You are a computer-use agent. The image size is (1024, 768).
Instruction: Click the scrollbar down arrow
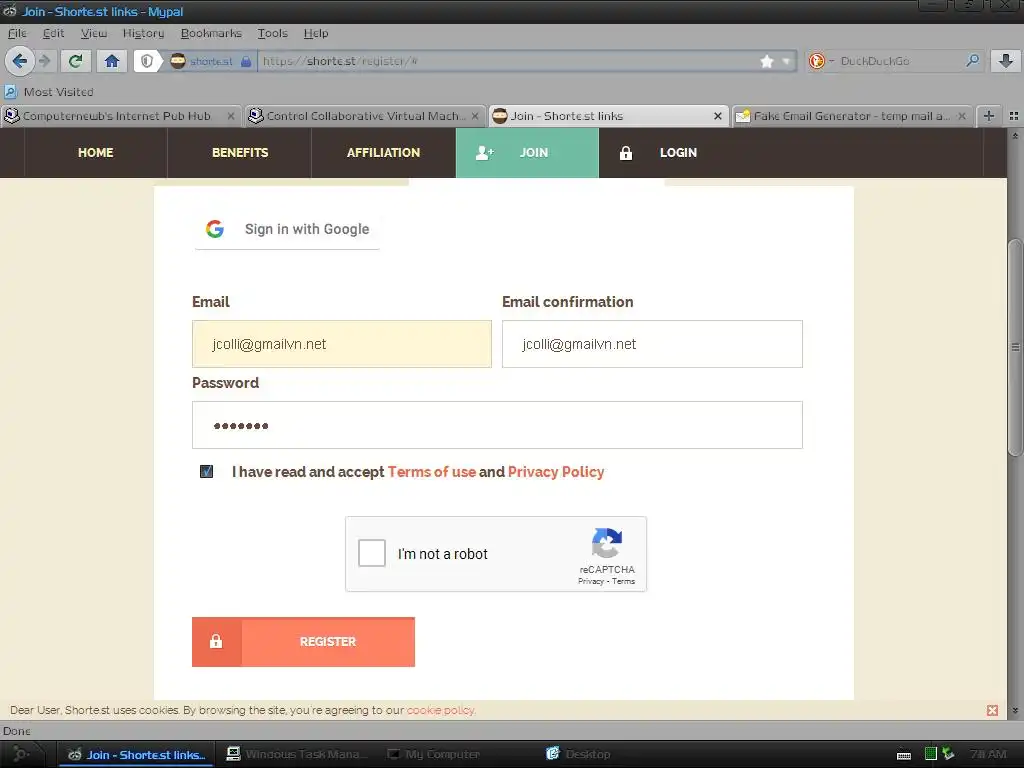click(1015, 710)
